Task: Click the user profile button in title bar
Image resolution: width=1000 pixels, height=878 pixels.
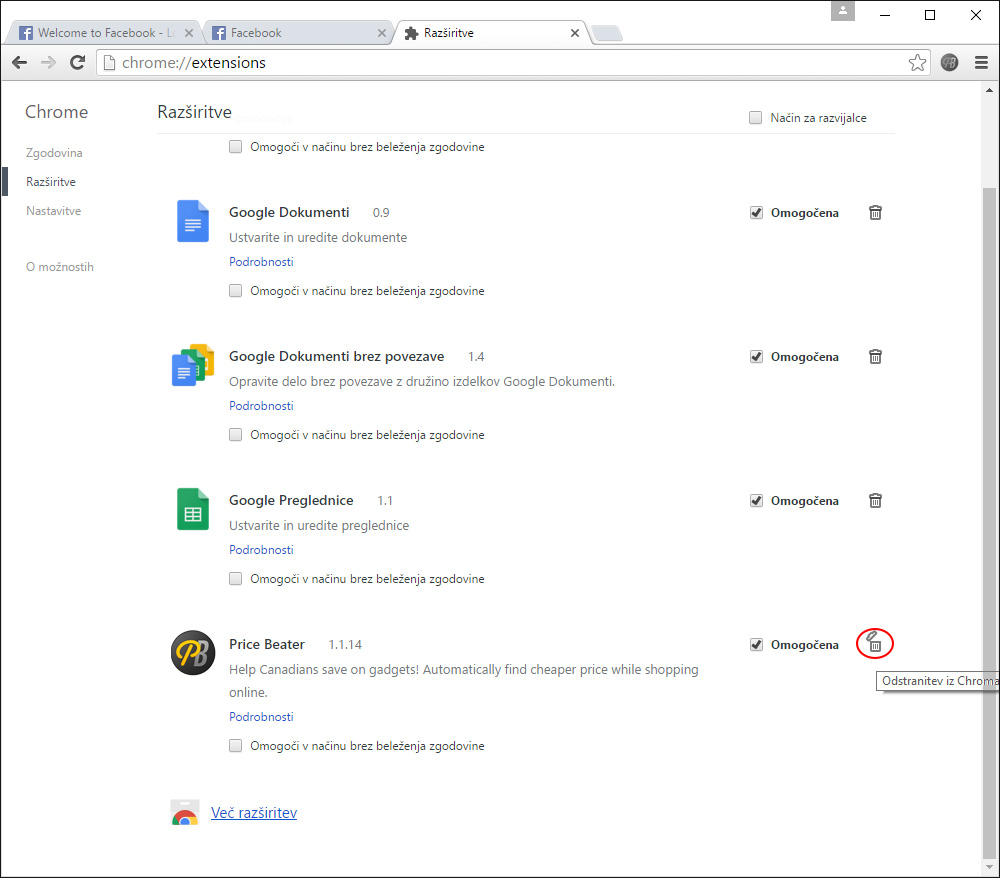Action: coord(842,11)
